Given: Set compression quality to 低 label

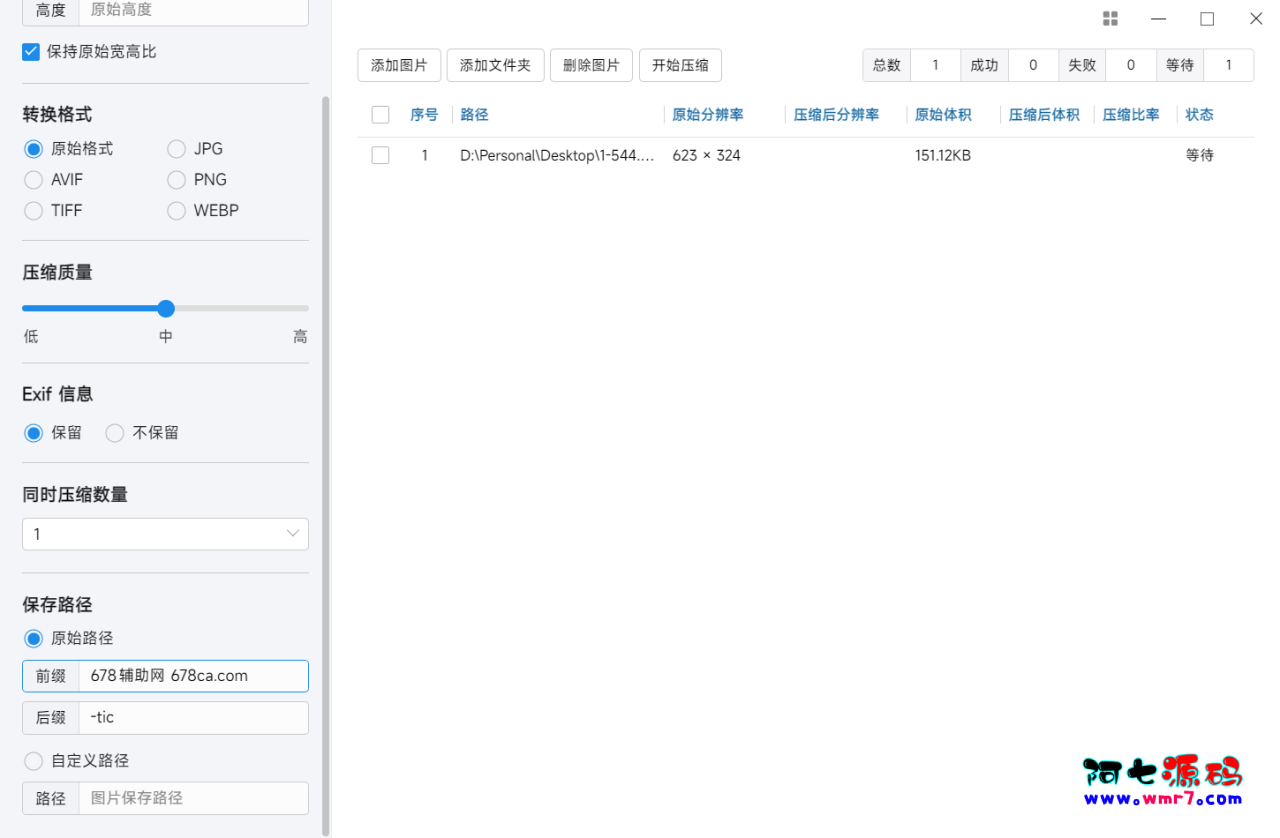Looking at the screenshot, I should 31,337.
